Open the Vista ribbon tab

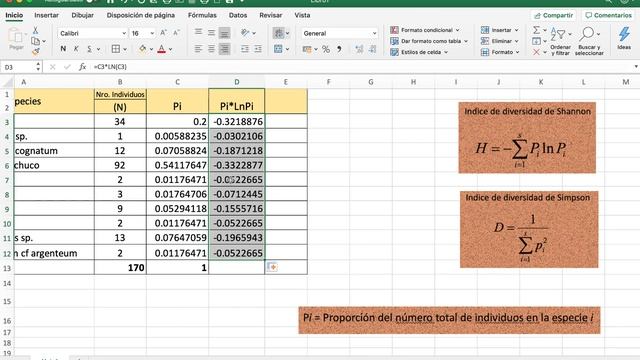(302, 15)
